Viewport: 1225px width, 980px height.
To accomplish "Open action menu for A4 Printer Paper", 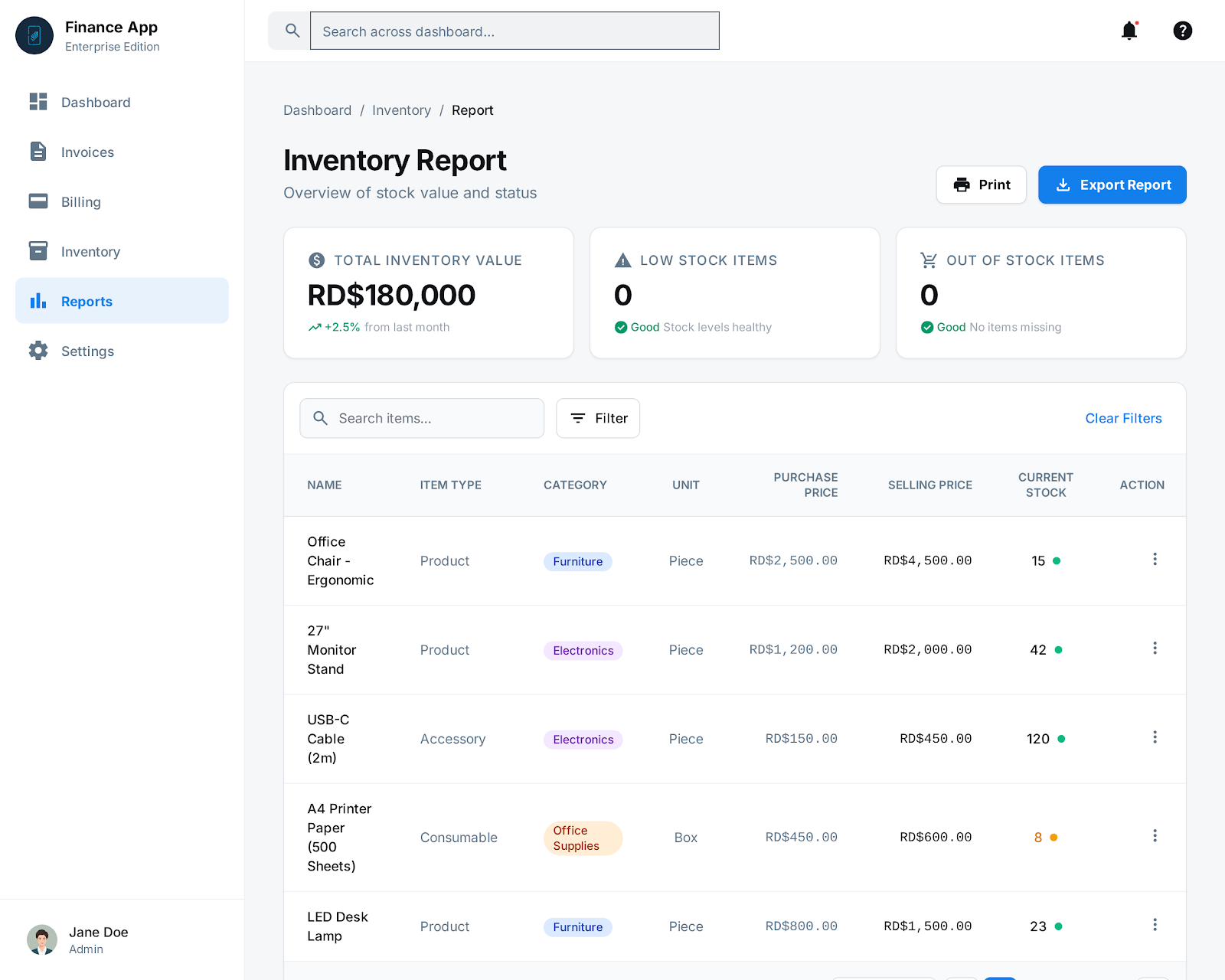I will pos(1155,836).
